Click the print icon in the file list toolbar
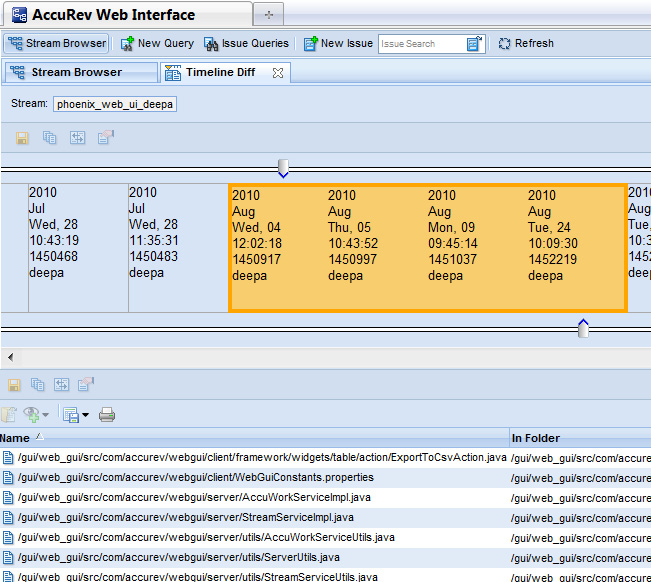This screenshot has height=582, width=651. point(107,414)
